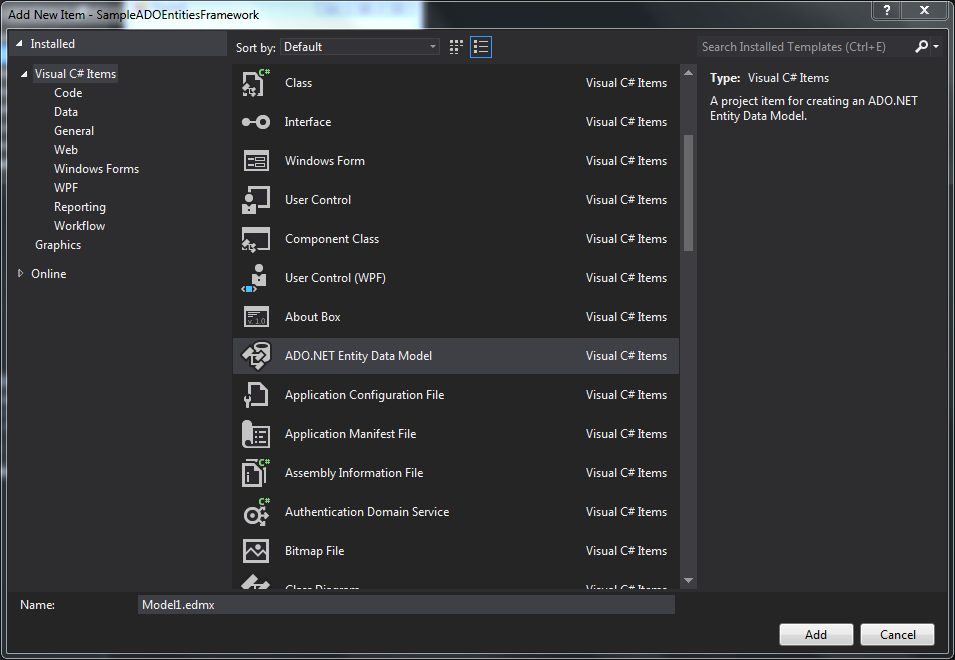
Task: Select the Graphics category
Action: (x=58, y=245)
